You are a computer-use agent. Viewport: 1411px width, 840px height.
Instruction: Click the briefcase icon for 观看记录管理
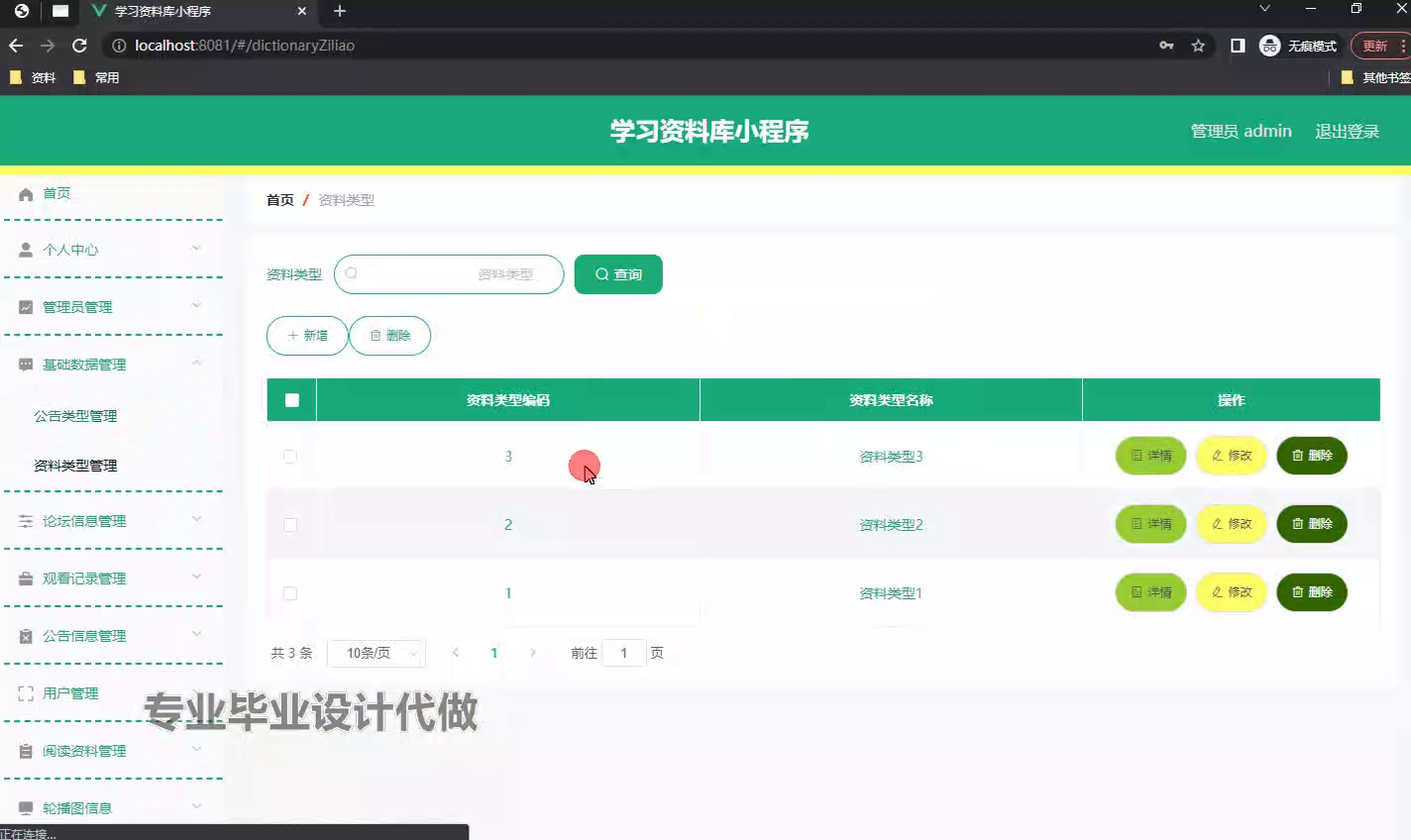[x=26, y=578]
